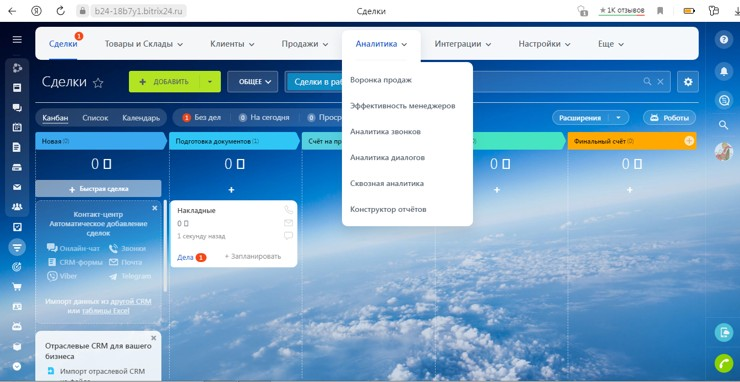Open the calendar icon in left sidebar

[x=17, y=127]
